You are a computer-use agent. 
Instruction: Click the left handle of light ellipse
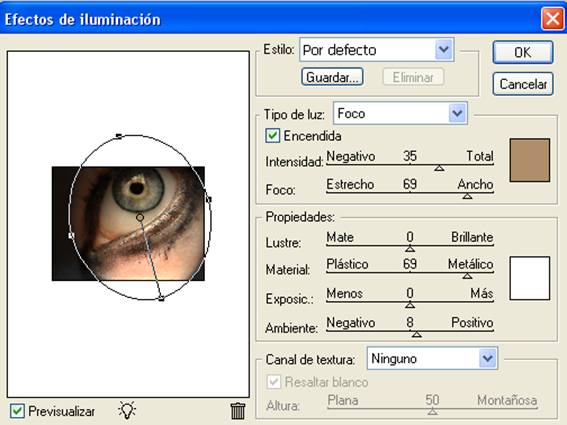point(71,235)
